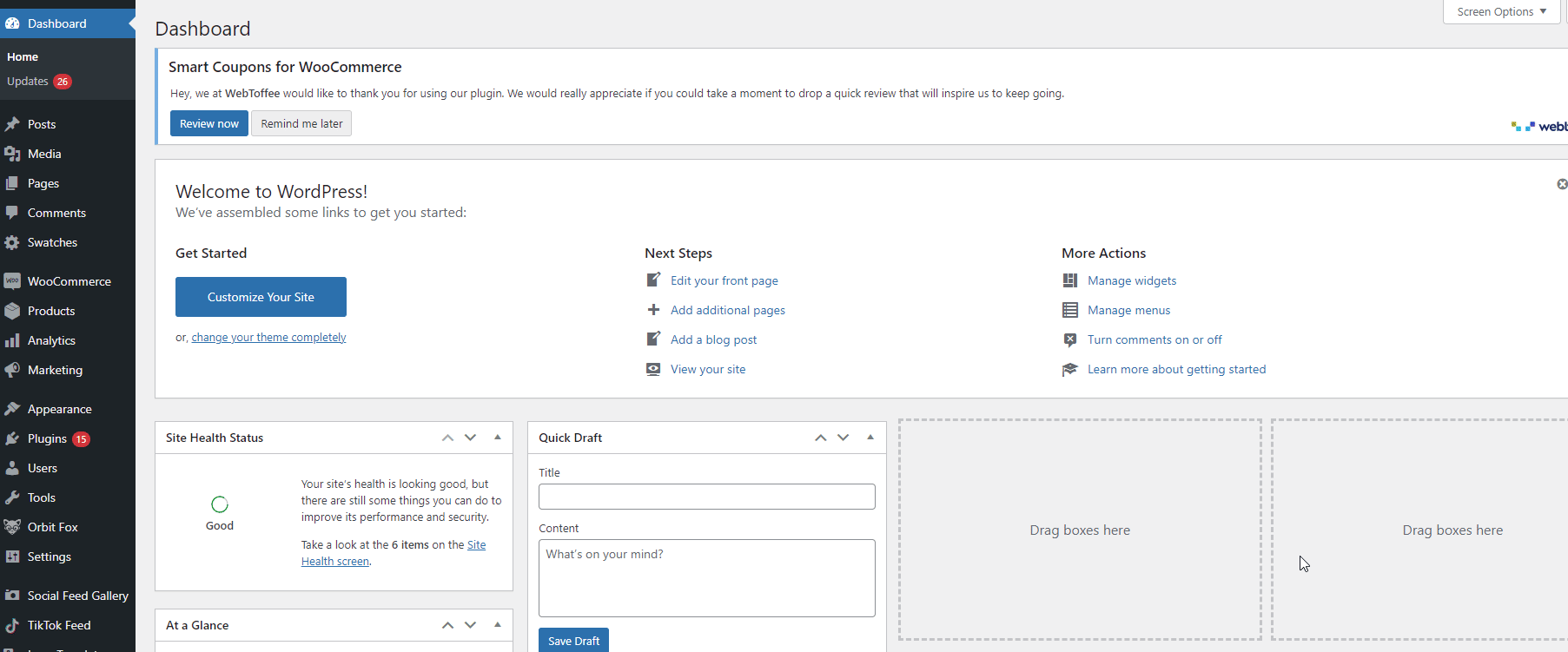Click the Dashboard gauge icon in sidebar
The image size is (1568, 652).
point(12,23)
